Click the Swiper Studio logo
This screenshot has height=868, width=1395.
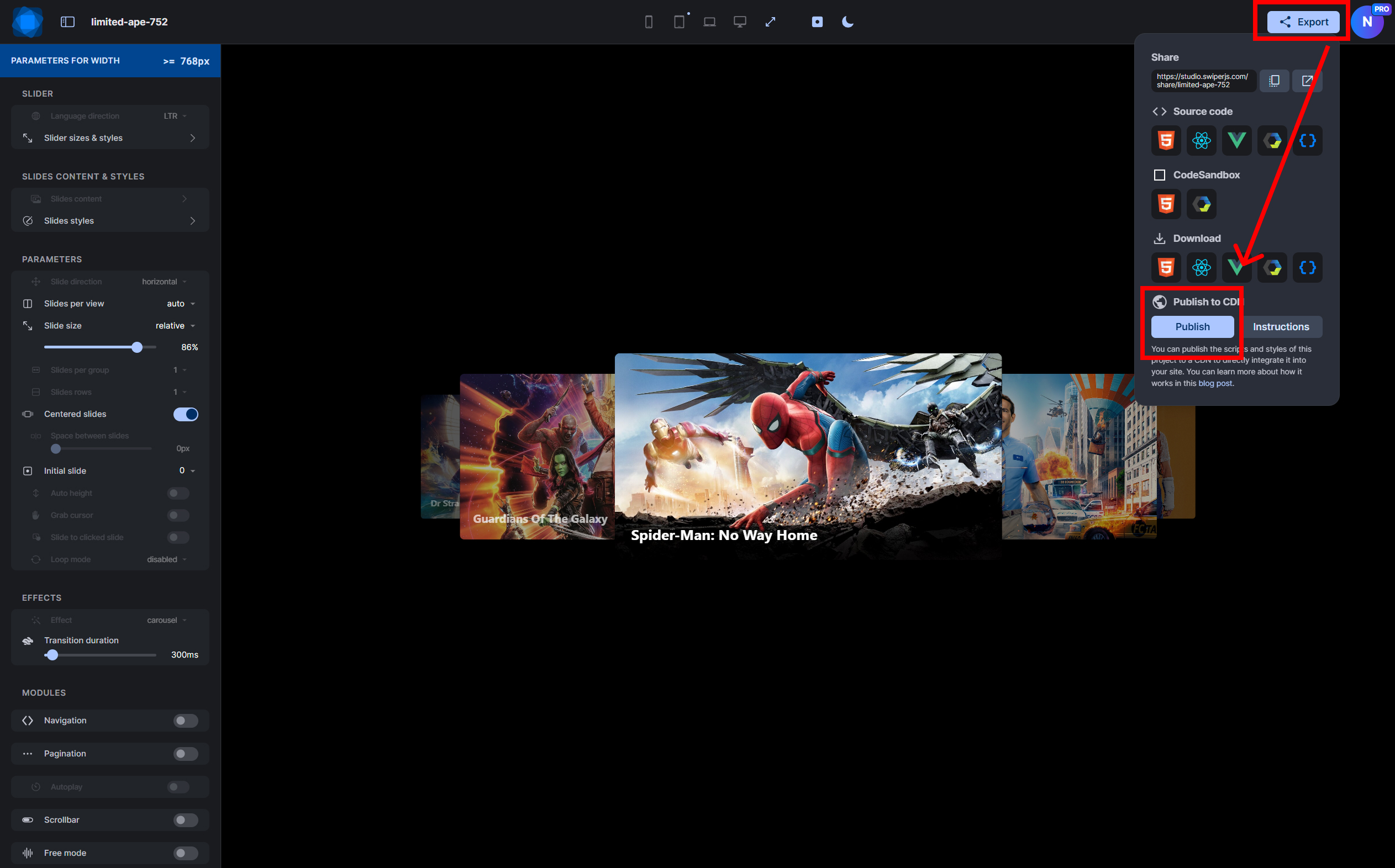[27, 22]
